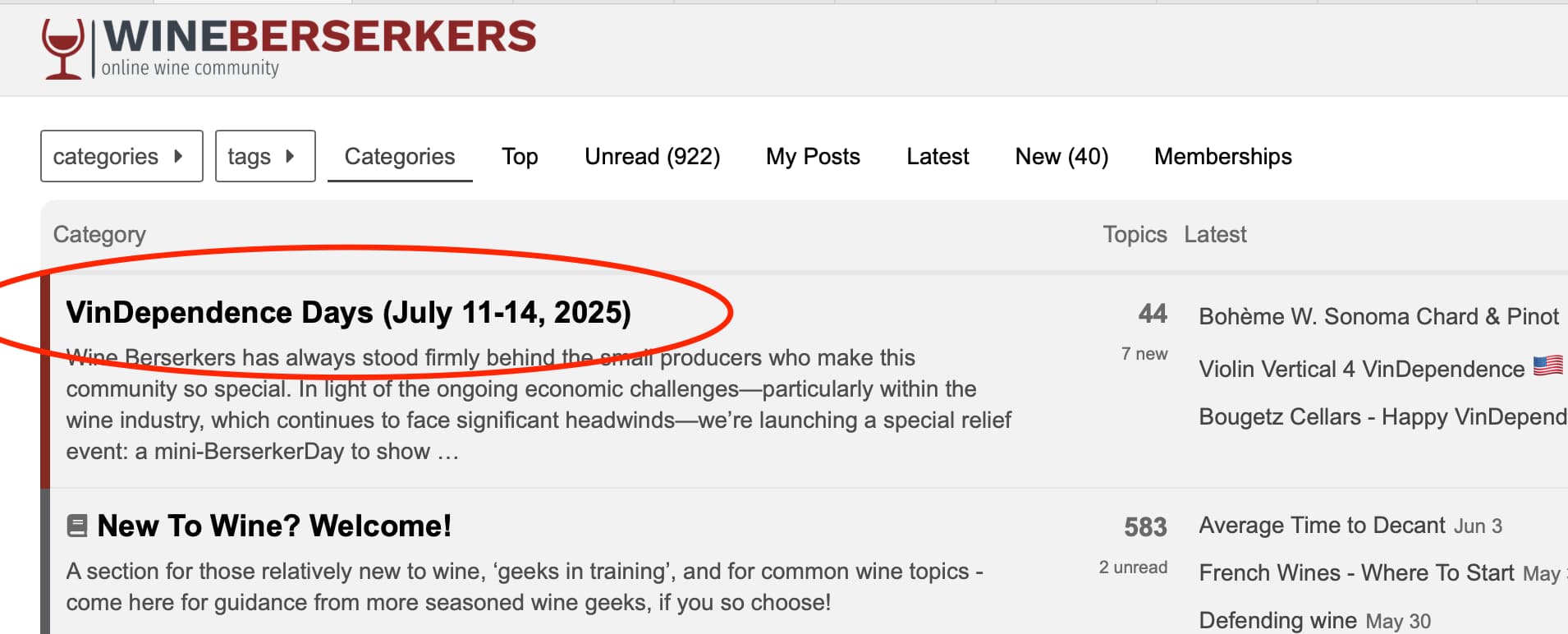Open the Unread (922) tab

click(652, 156)
